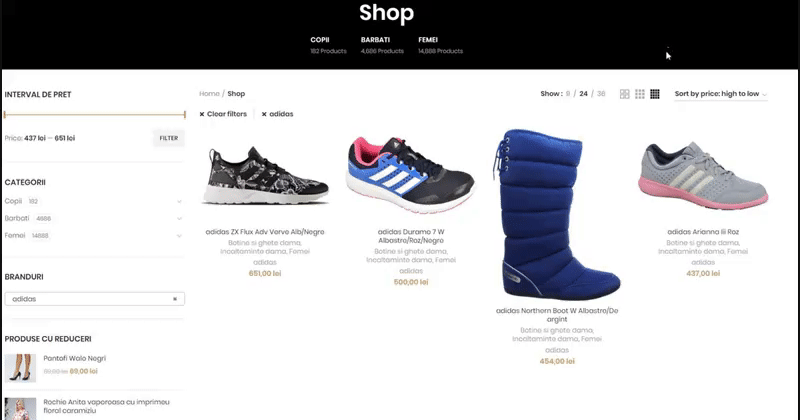This screenshot has height=420, width=800.
Task: Expand the Barbati category
Action: (x=179, y=218)
